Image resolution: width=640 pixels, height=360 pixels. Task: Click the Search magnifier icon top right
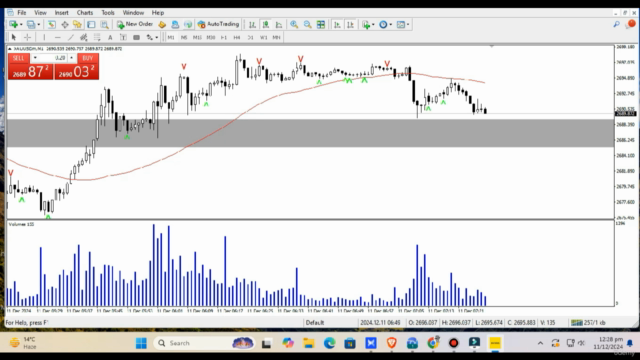point(616,24)
